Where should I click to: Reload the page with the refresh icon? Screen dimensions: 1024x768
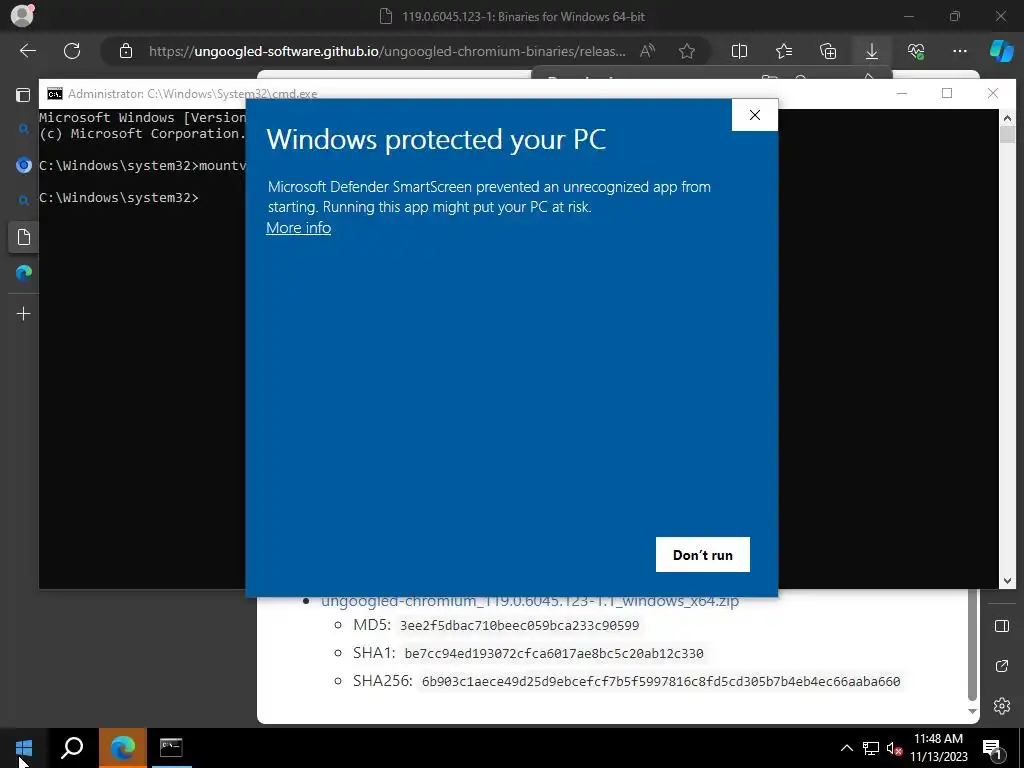pyautogui.click(x=72, y=51)
